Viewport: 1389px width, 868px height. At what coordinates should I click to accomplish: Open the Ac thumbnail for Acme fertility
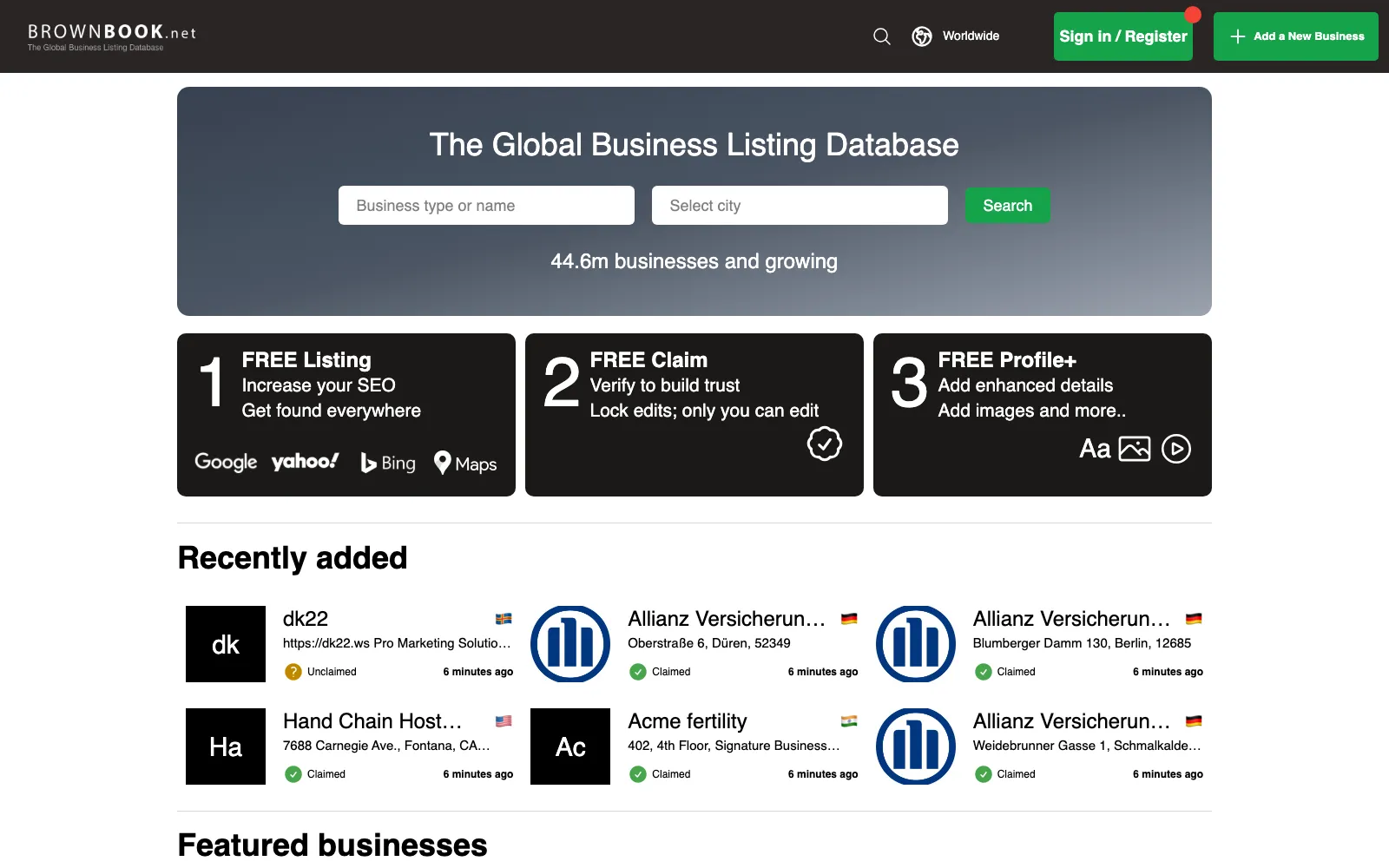pos(570,746)
